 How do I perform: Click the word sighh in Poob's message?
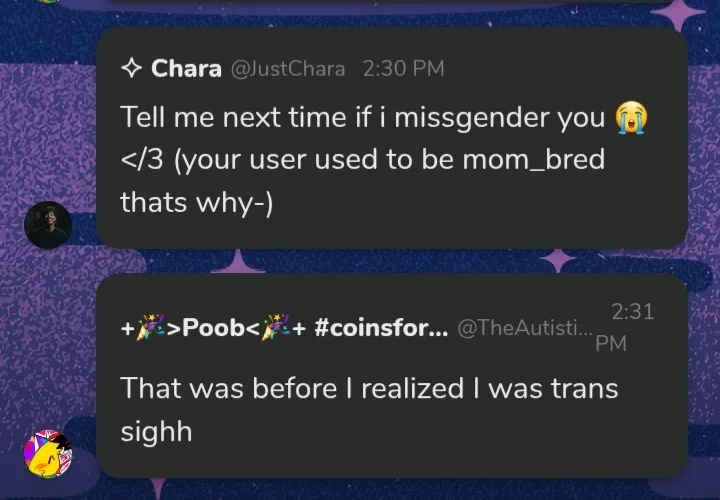click(156, 433)
